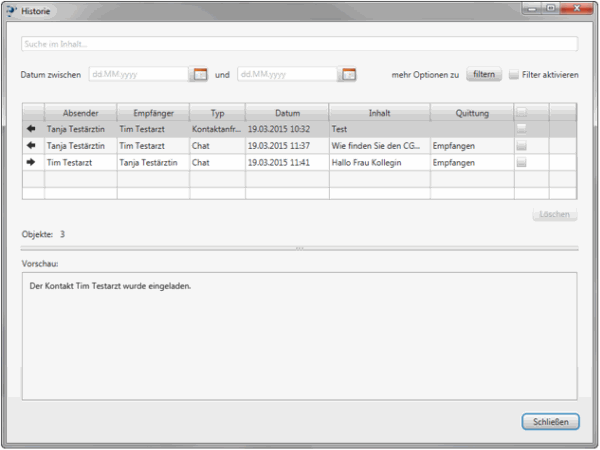Close dialog with Schließen button
The height and width of the screenshot is (450, 600).
[x=550, y=422]
